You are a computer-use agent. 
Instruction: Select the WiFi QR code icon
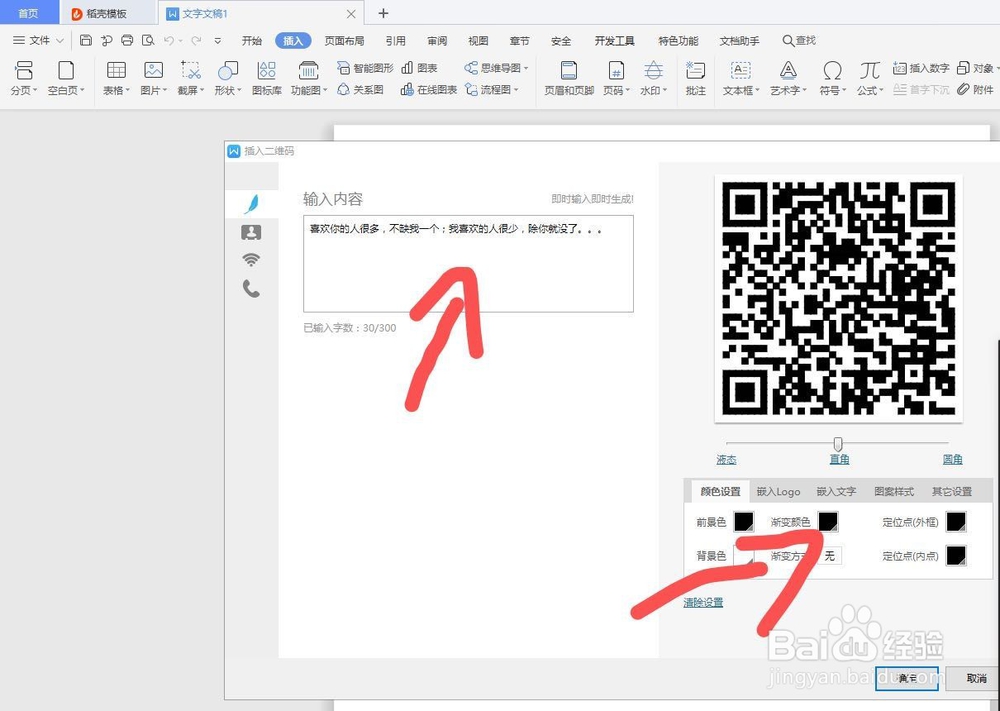251,260
